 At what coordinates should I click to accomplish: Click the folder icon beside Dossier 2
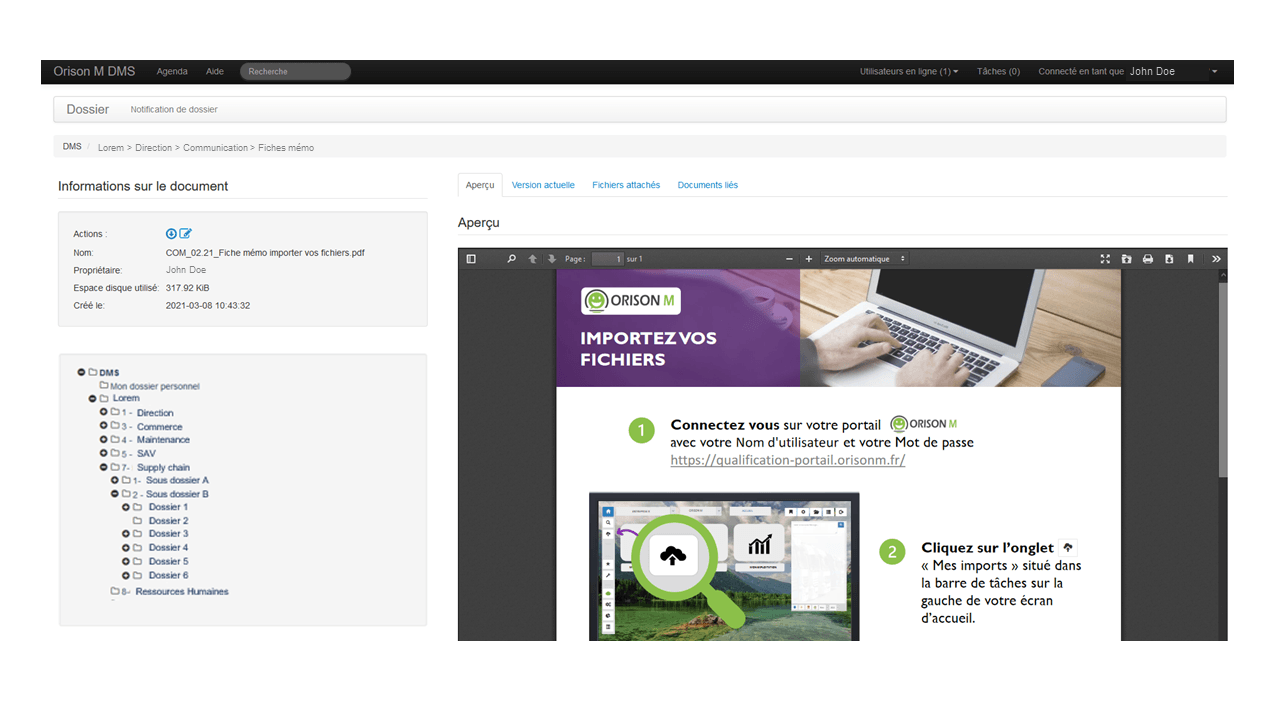pos(138,520)
